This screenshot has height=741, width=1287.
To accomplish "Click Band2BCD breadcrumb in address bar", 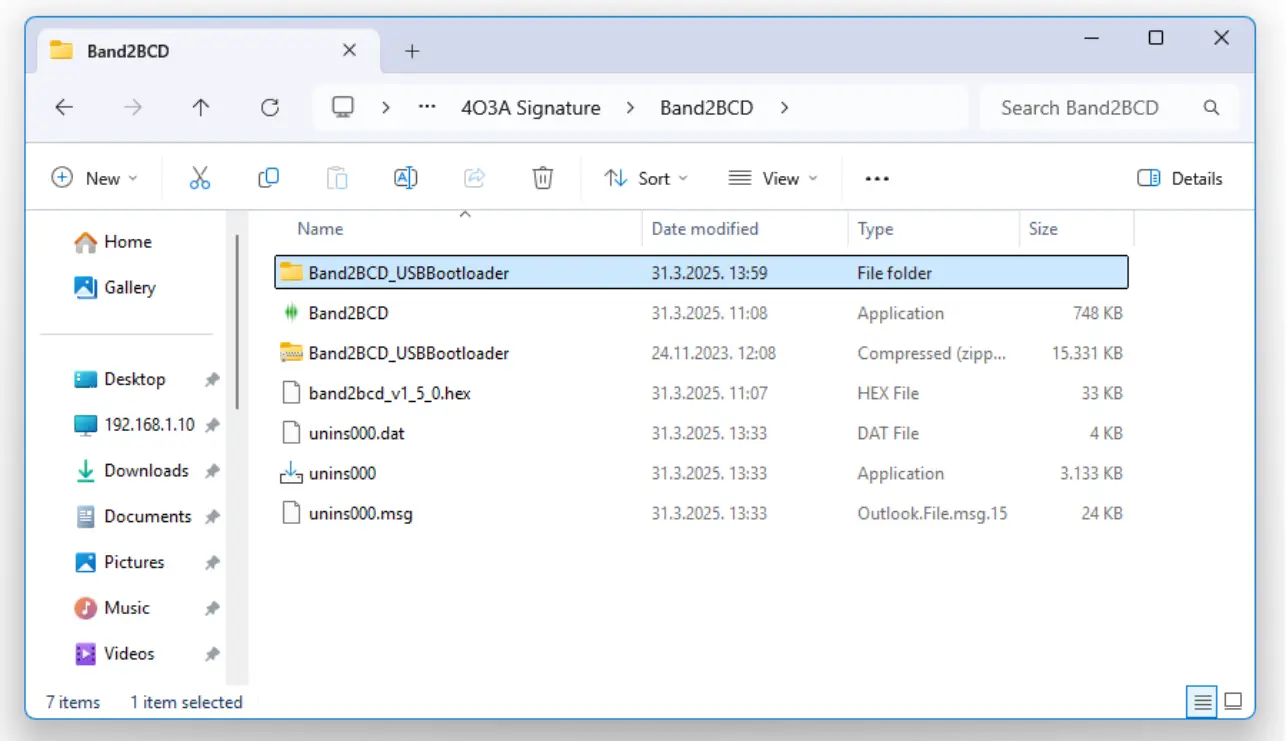I will (706, 107).
